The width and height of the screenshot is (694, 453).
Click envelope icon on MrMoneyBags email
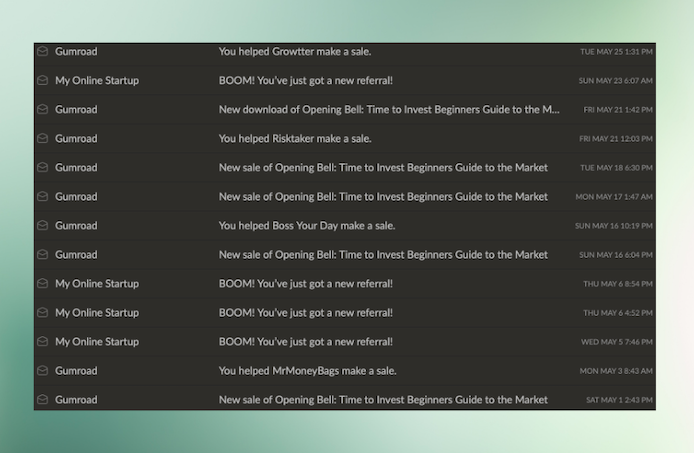[42, 370]
